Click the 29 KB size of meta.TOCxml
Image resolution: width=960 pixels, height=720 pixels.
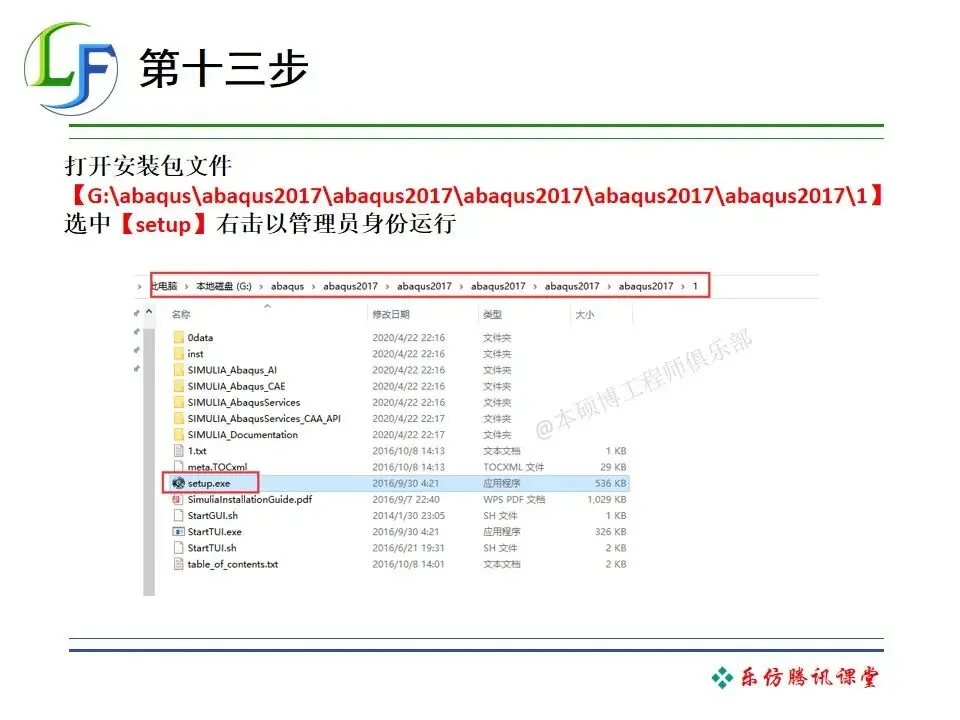coord(613,467)
